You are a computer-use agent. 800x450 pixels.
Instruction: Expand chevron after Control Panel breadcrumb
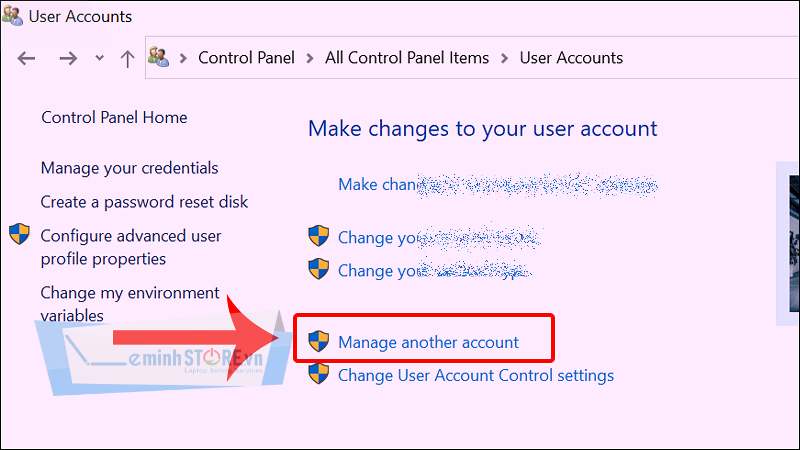[x=310, y=58]
